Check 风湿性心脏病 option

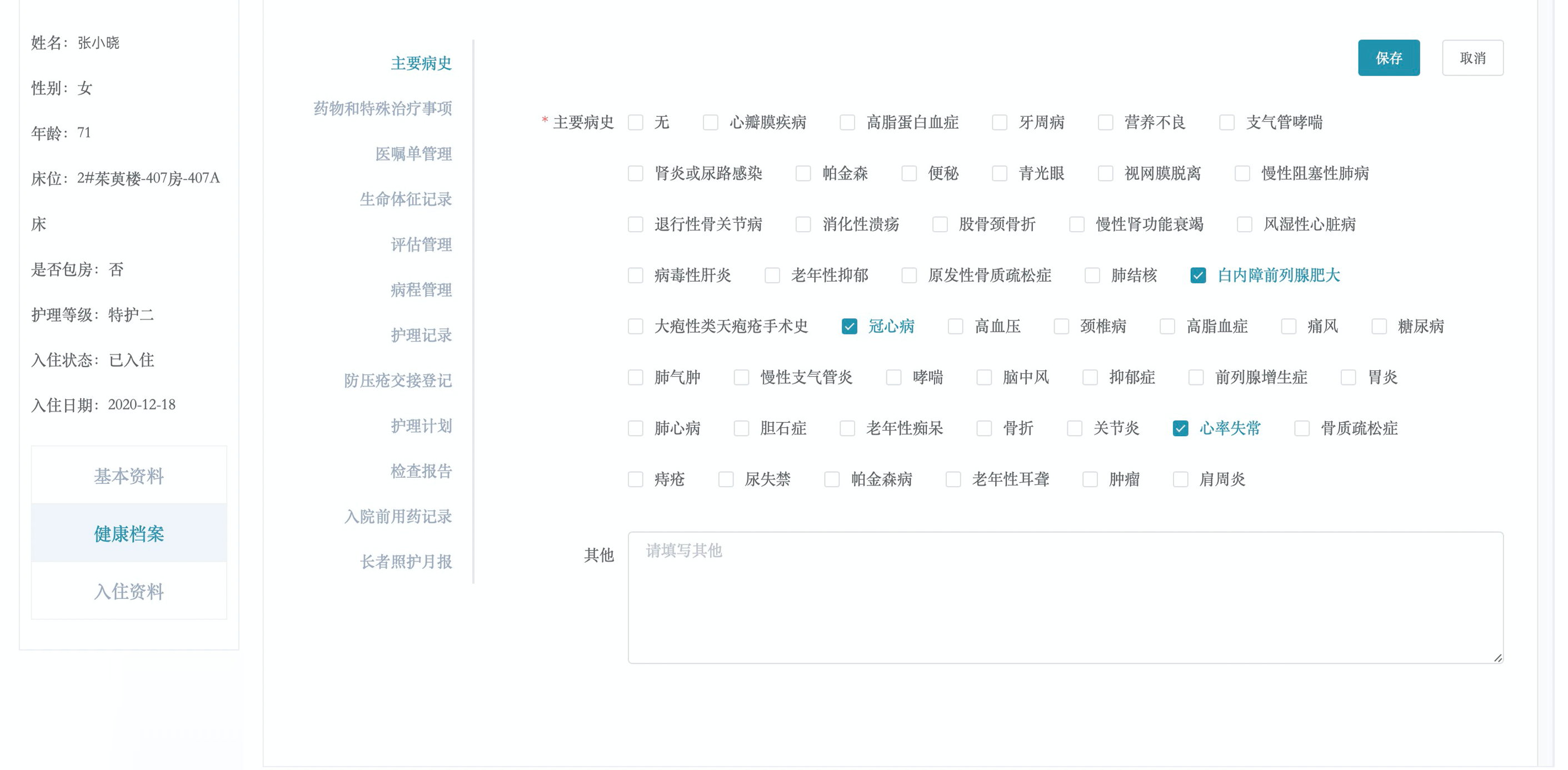click(1245, 224)
